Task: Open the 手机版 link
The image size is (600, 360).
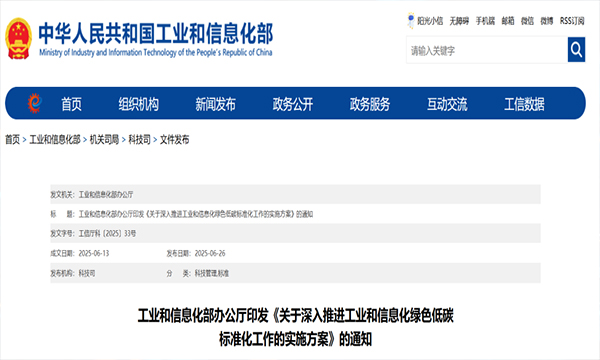Action: coord(485,21)
